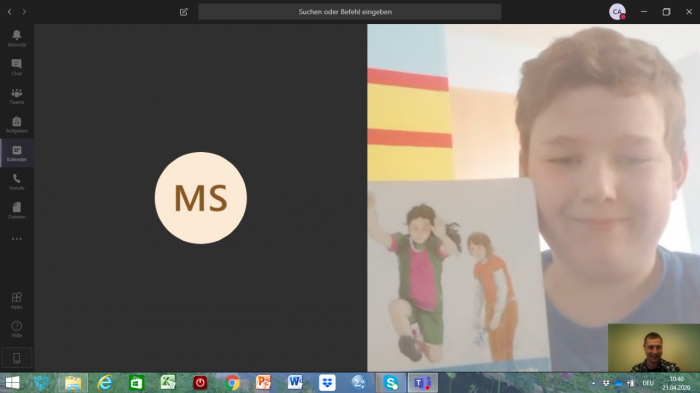Click the new chat compose icon
This screenshot has height=393, width=700.
pos(183,12)
